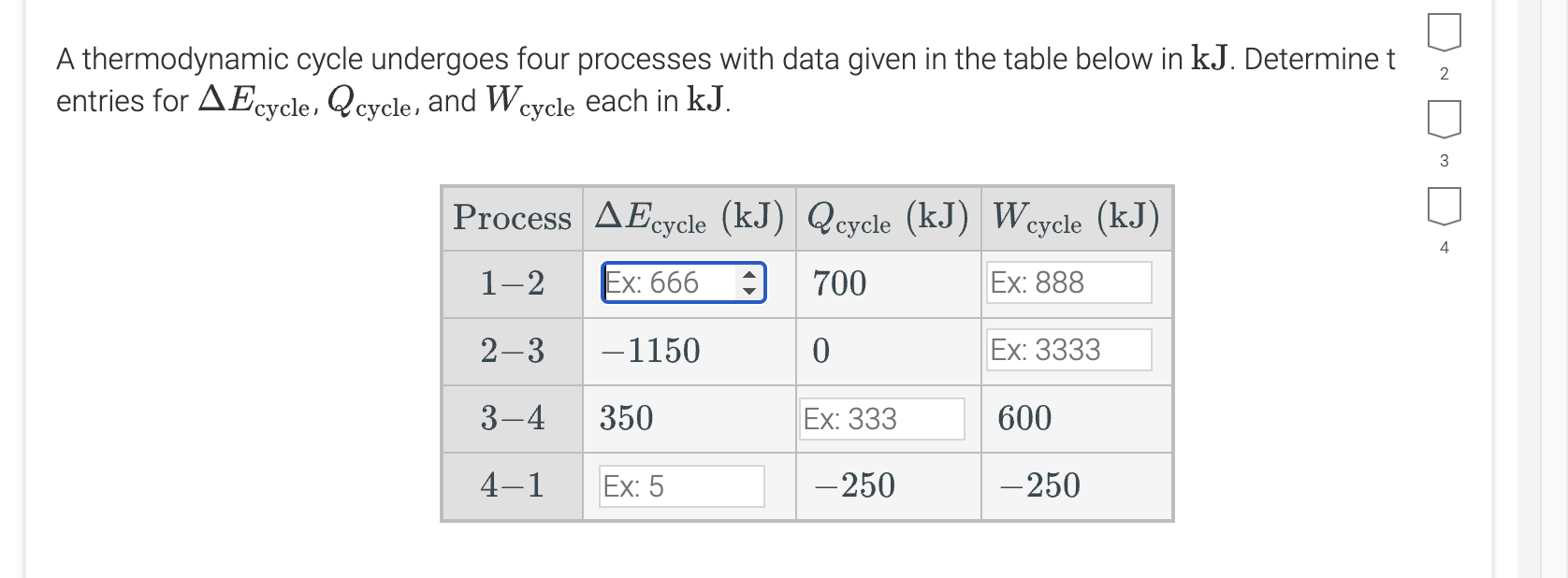
Task: Click the increment arrow on the focused ΔE input
Action: coord(748,275)
